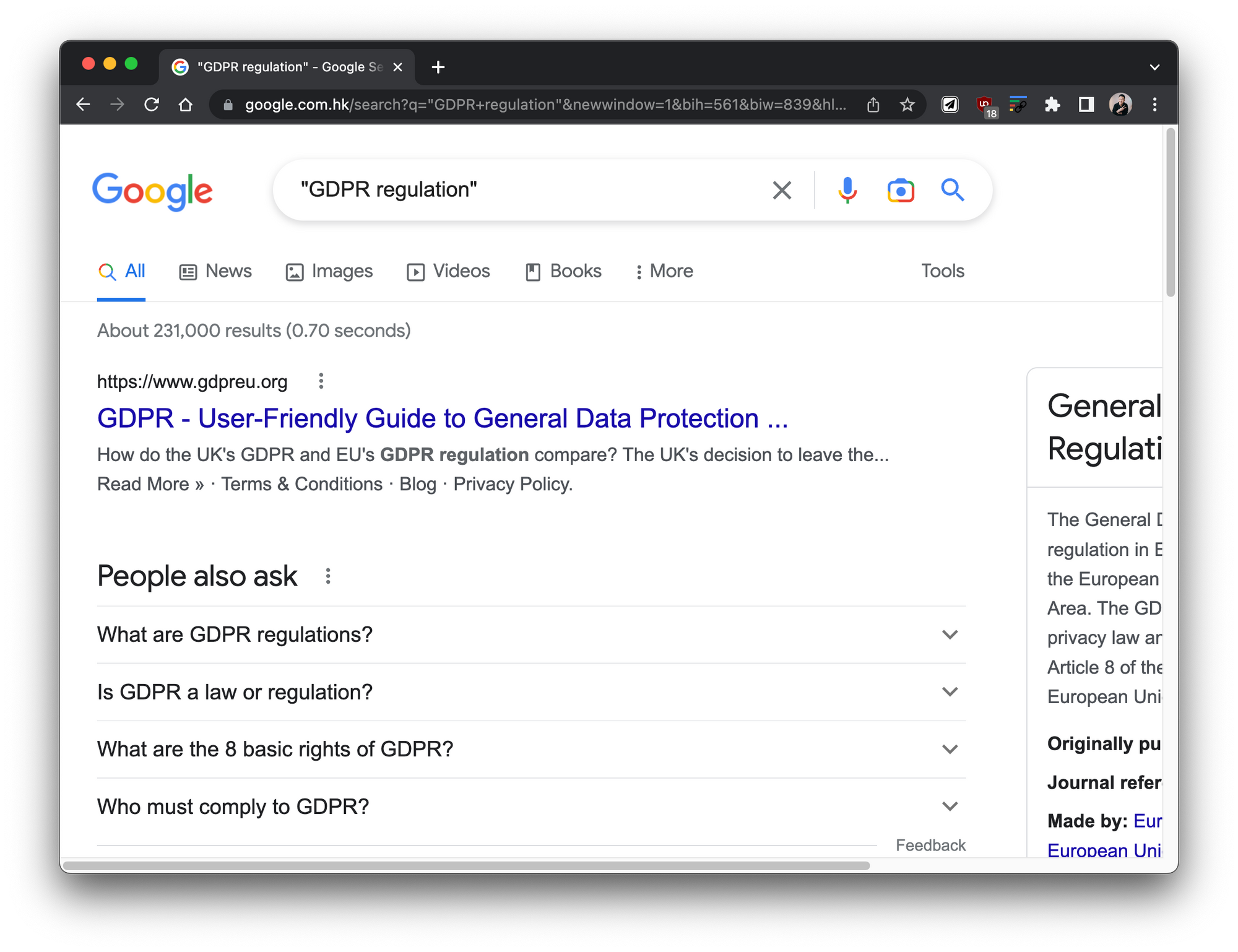
Task: Open the Chrome extensions puzzle icon
Action: pos(1052,105)
